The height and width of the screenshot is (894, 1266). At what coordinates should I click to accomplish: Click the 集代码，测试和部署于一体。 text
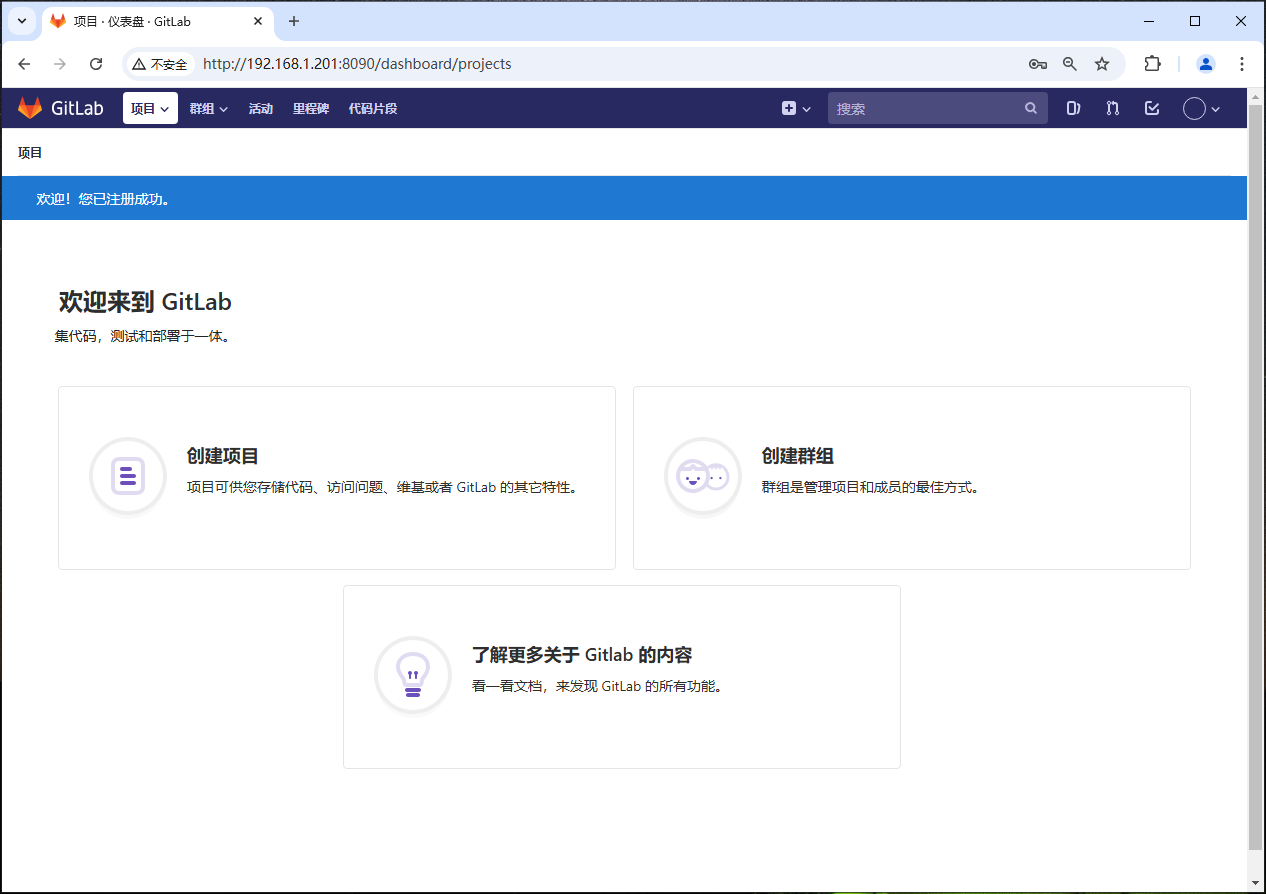pyautogui.click(x=144, y=337)
